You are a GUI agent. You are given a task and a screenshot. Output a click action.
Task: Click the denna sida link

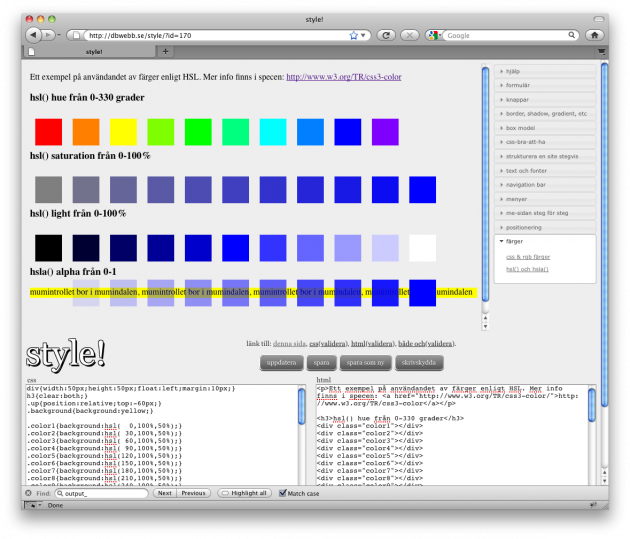(x=289, y=343)
